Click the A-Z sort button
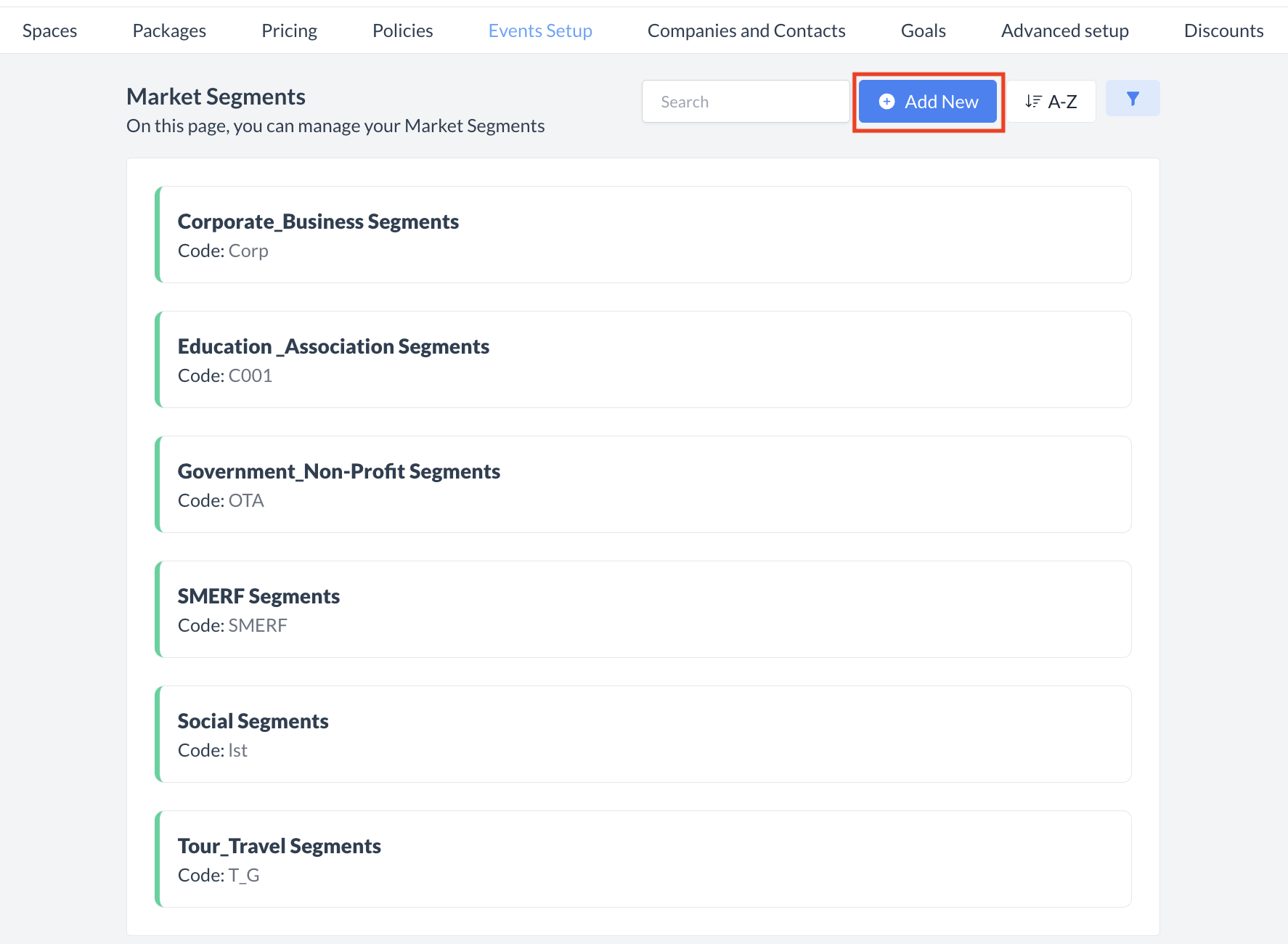1288x944 pixels. tap(1051, 101)
